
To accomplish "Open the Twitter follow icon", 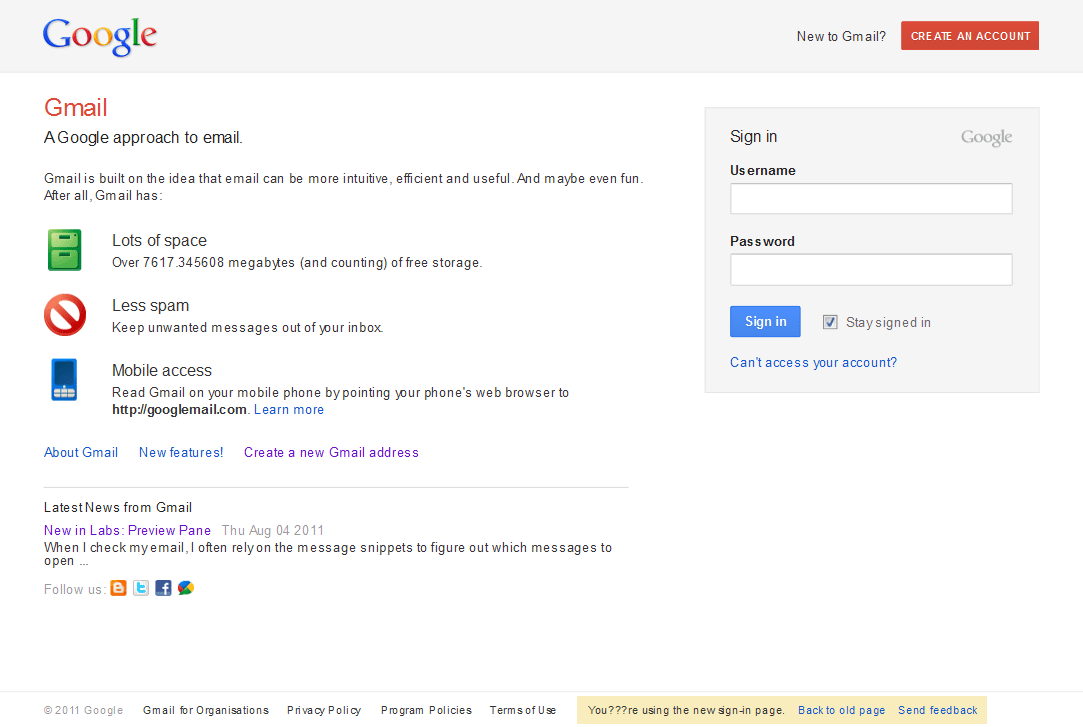I will click(x=141, y=588).
